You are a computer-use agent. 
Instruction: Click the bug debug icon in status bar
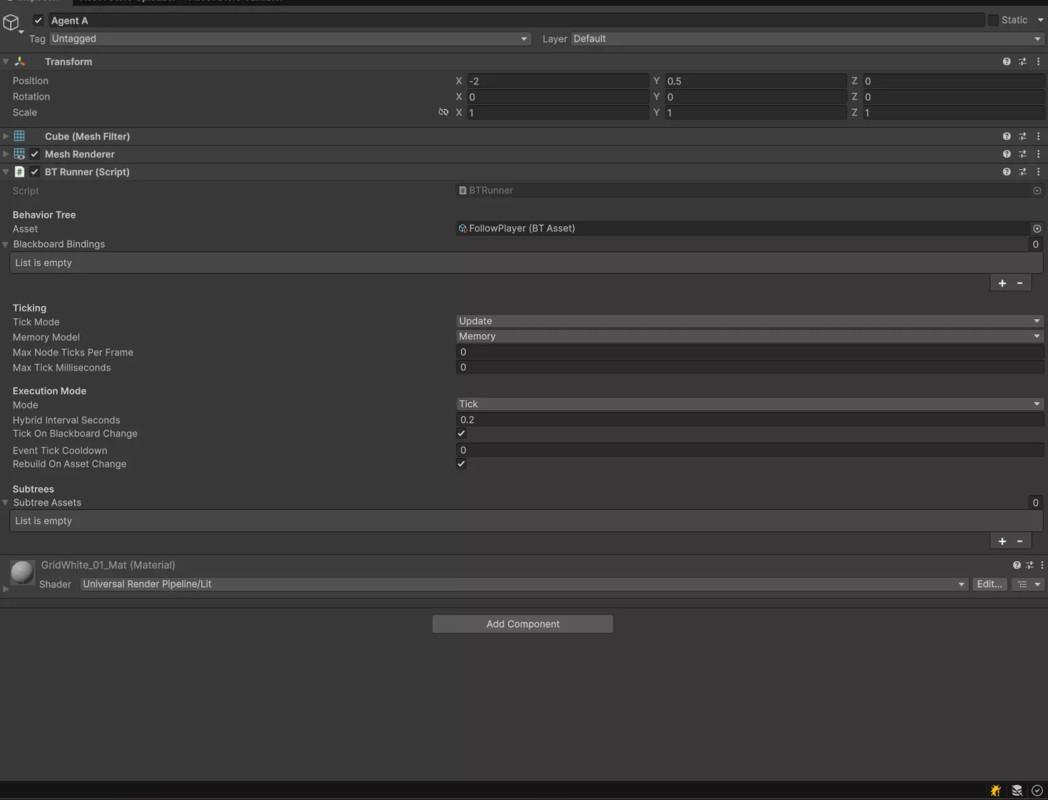tap(995, 790)
